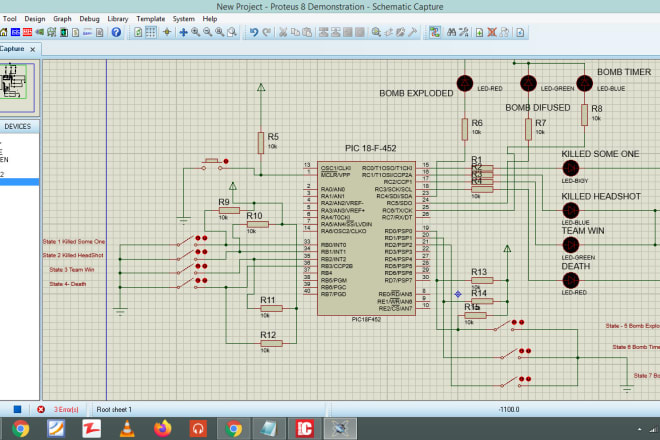Open the 3 Error(s) status message

click(x=66, y=409)
